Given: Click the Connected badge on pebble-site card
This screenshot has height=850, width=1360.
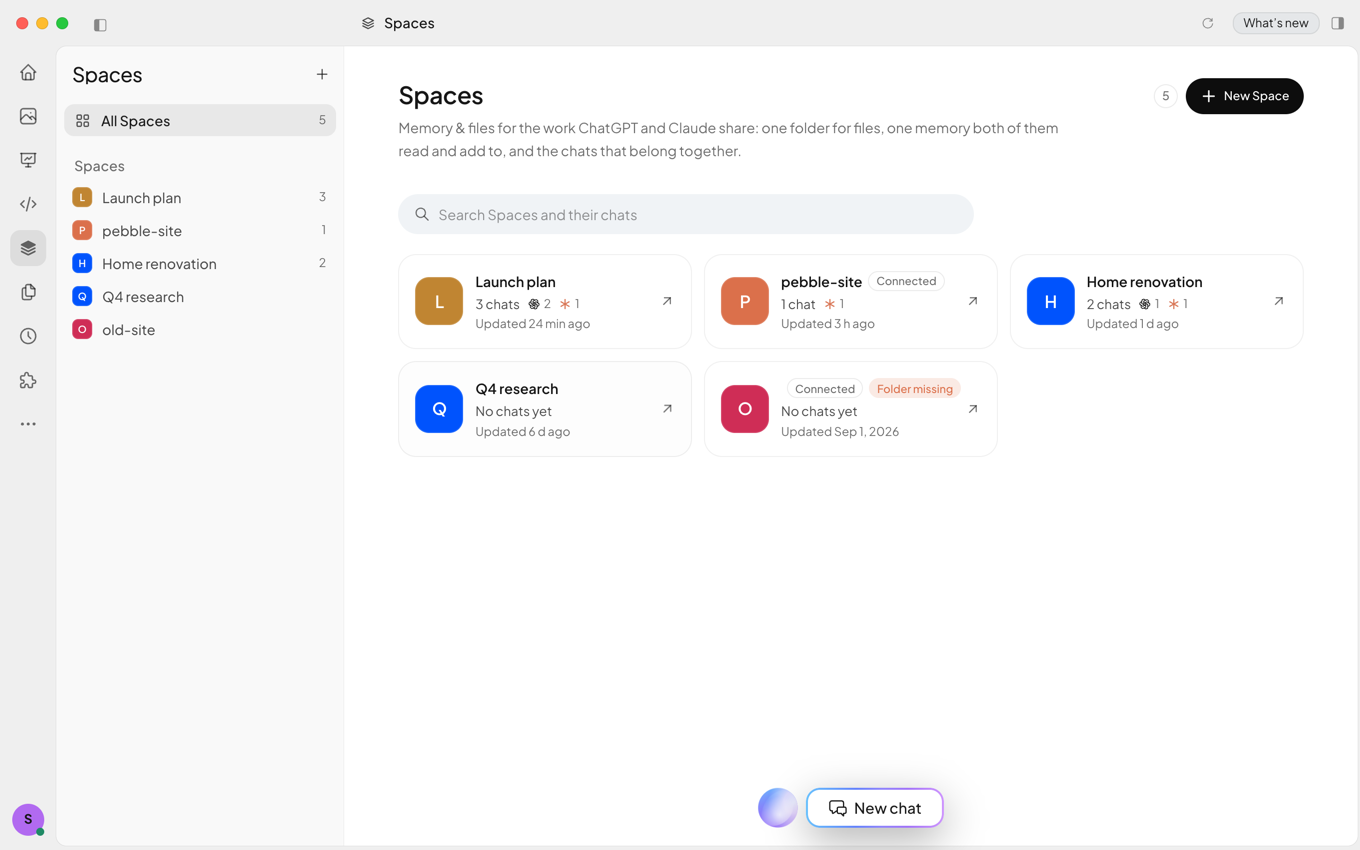Looking at the screenshot, I should (x=906, y=281).
